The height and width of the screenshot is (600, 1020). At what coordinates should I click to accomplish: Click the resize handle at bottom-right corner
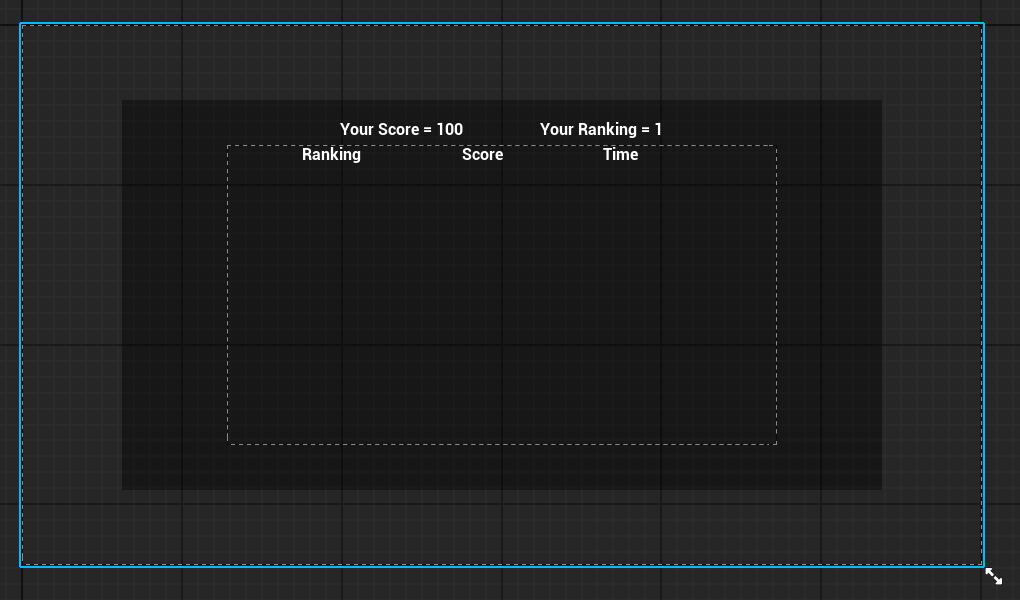[993, 576]
